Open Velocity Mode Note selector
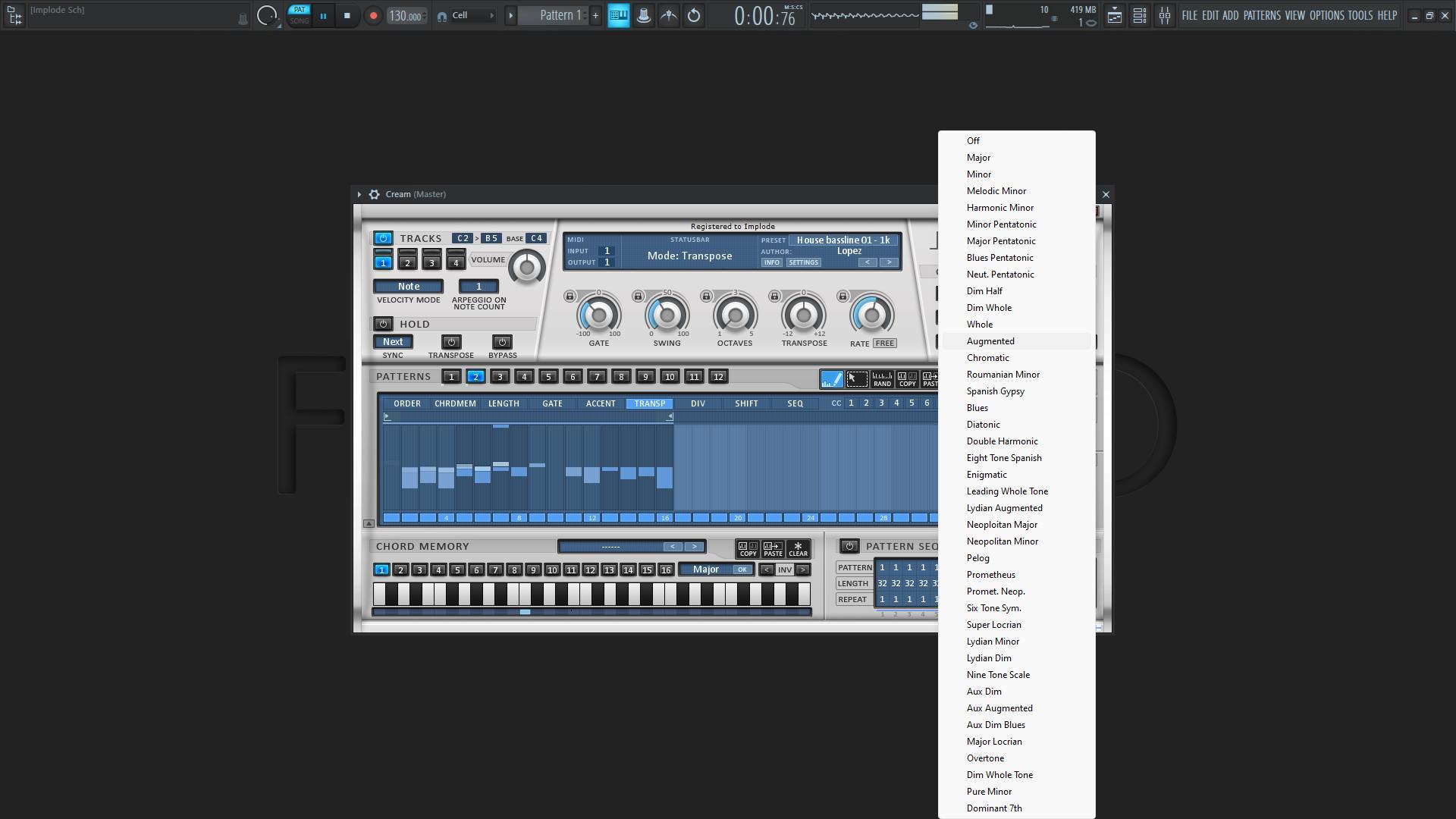 408,287
